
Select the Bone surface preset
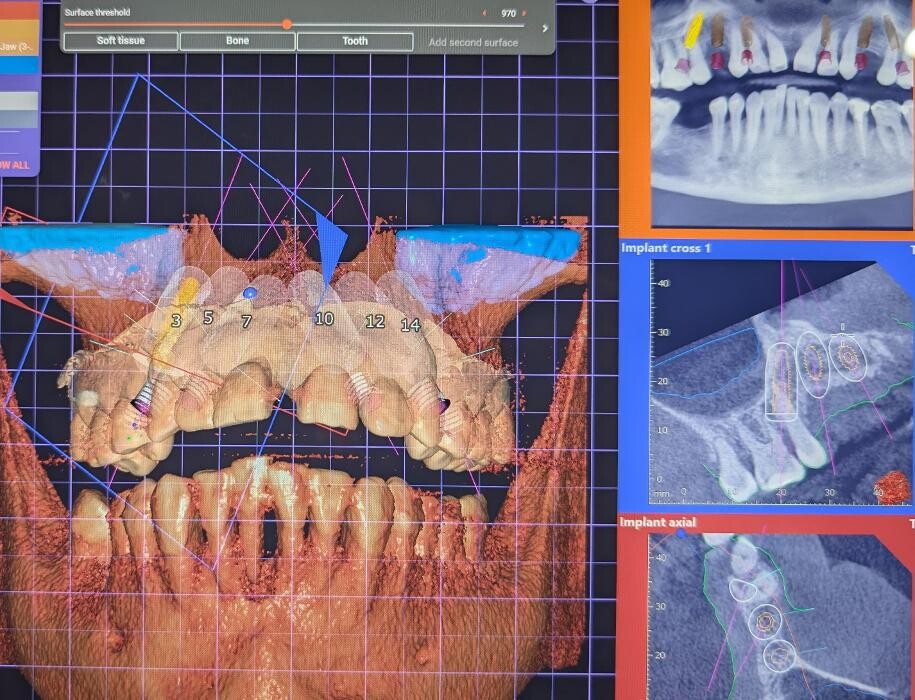pyautogui.click(x=237, y=41)
